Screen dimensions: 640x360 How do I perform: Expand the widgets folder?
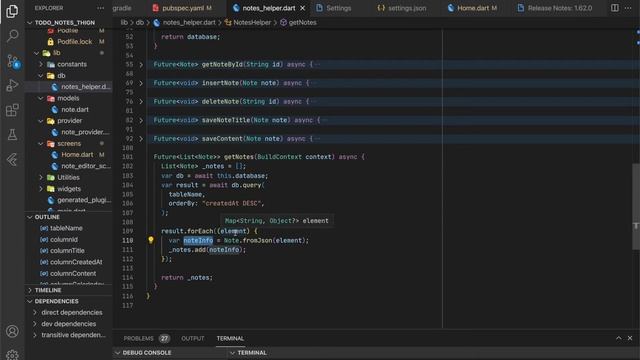click(x=41, y=189)
